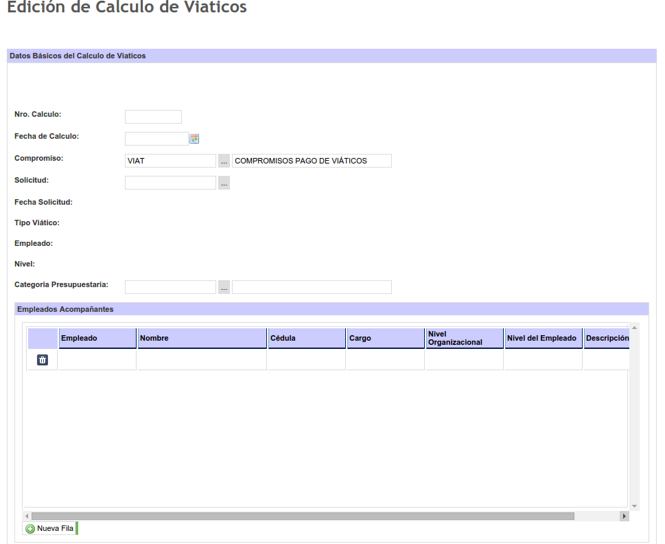
Task: Sort by the Cargo column header
Action: point(384,339)
